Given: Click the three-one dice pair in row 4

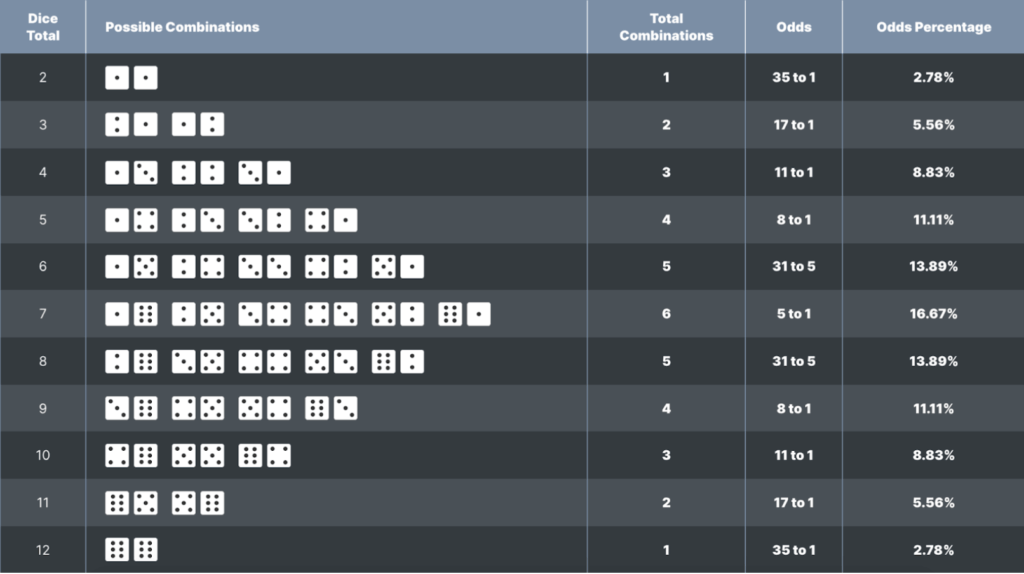Looking at the screenshot, I should point(264,172).
